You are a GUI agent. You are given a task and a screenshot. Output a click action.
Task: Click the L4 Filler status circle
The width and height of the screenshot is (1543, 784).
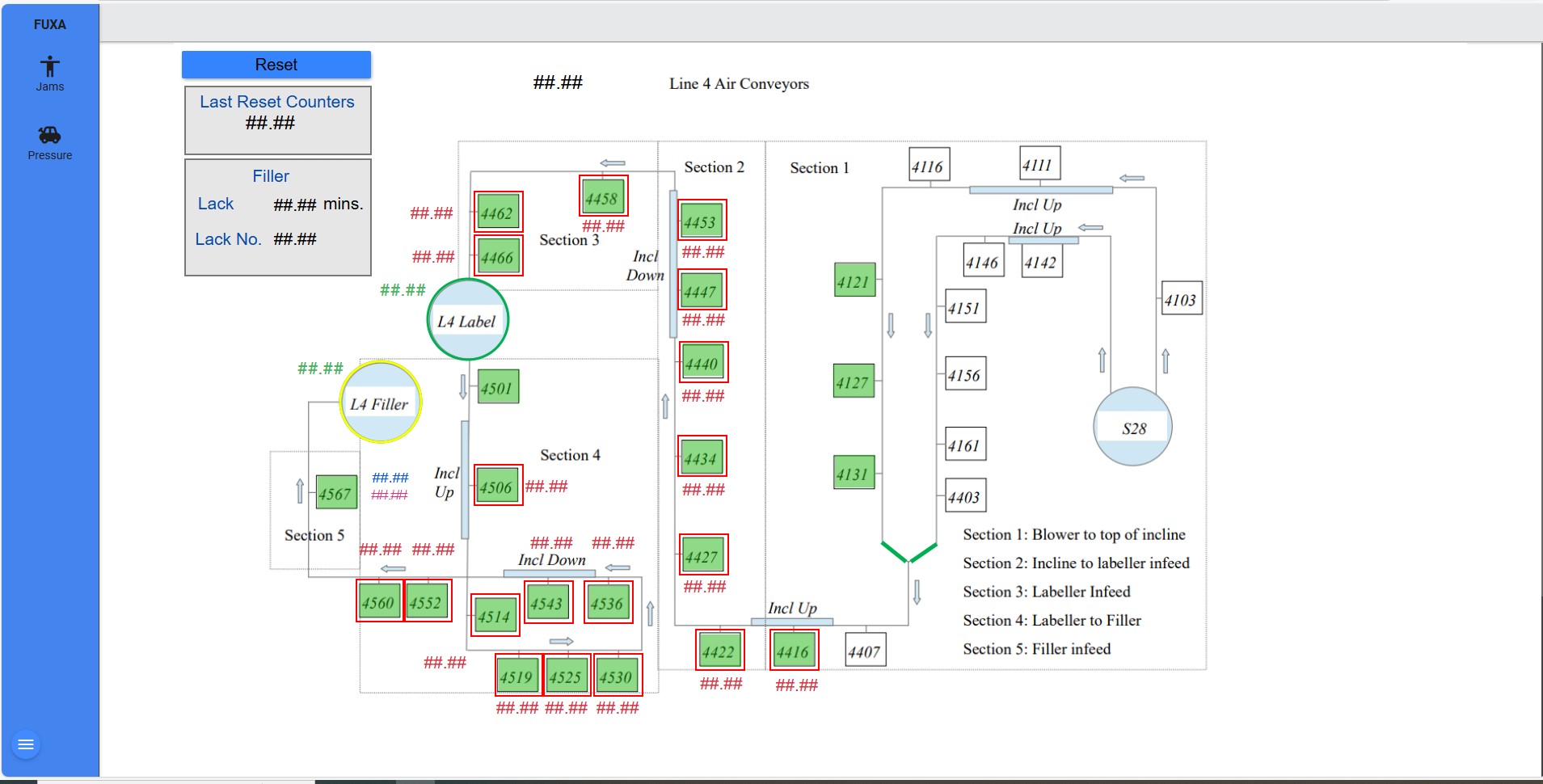point(380,402)
